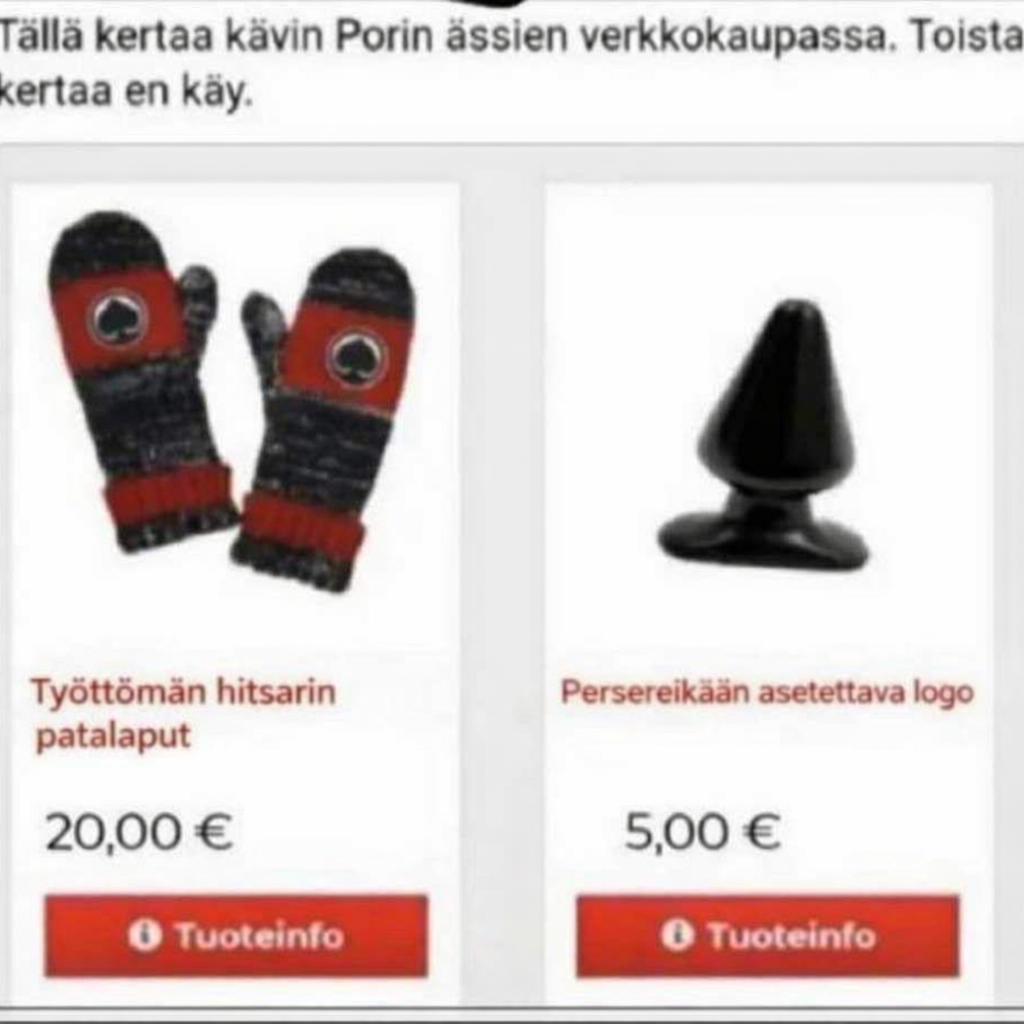Open Tuoteinfo for the 20,00 € mittens
Viewport: 1024px width, 1024px height.
[x=236, y=936]
